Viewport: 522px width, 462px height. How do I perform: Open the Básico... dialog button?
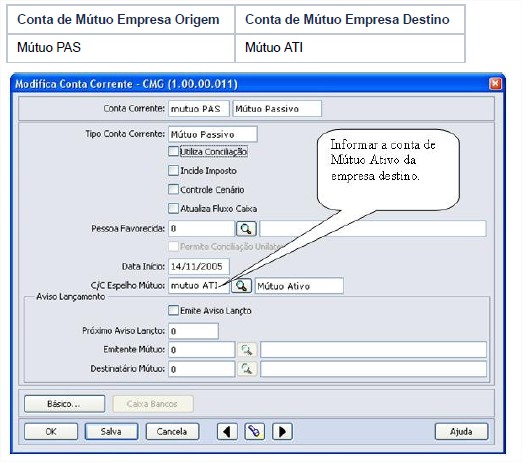click(x=64, y=404)
